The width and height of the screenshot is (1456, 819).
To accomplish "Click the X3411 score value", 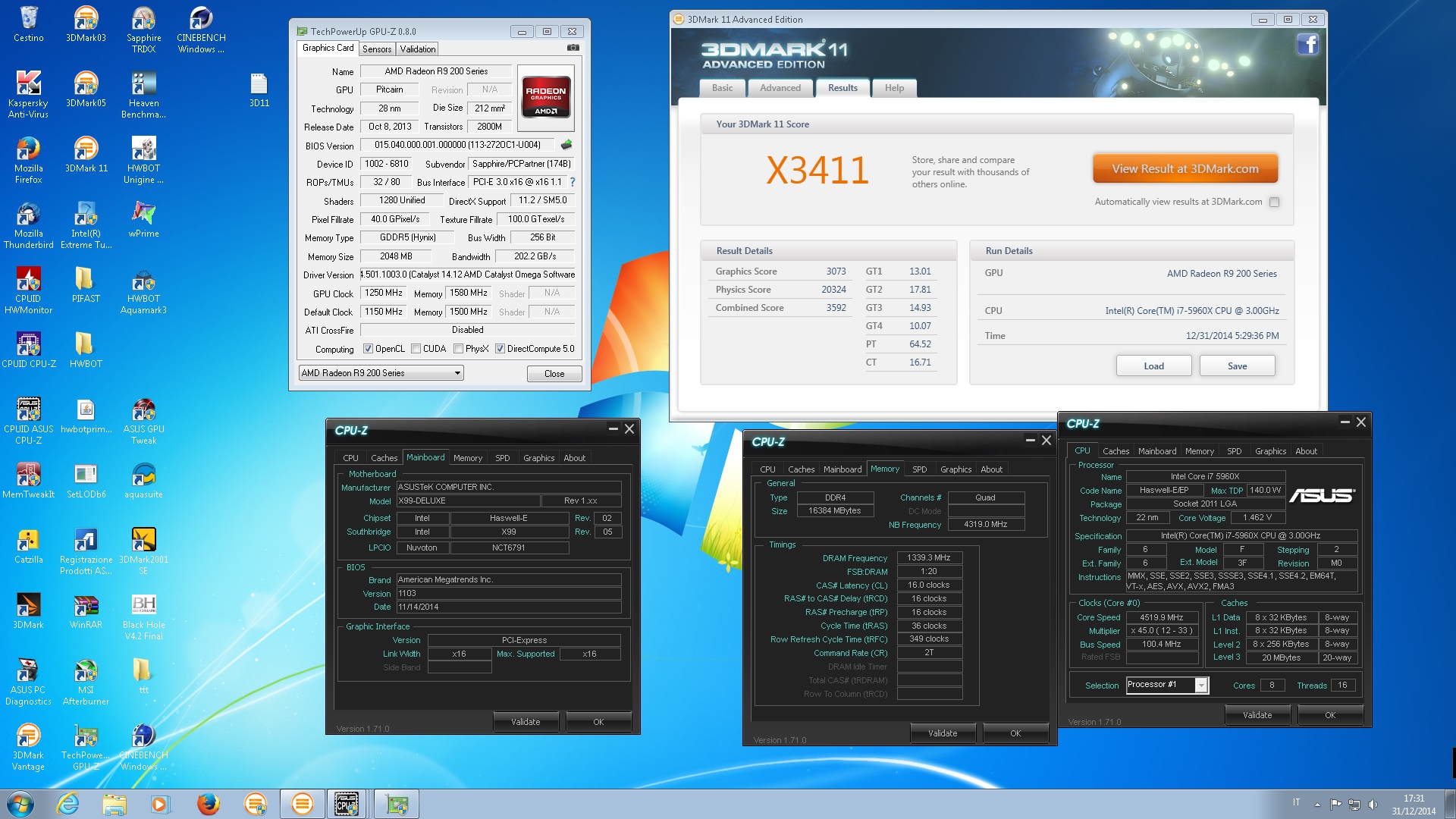I will point(817,170).
